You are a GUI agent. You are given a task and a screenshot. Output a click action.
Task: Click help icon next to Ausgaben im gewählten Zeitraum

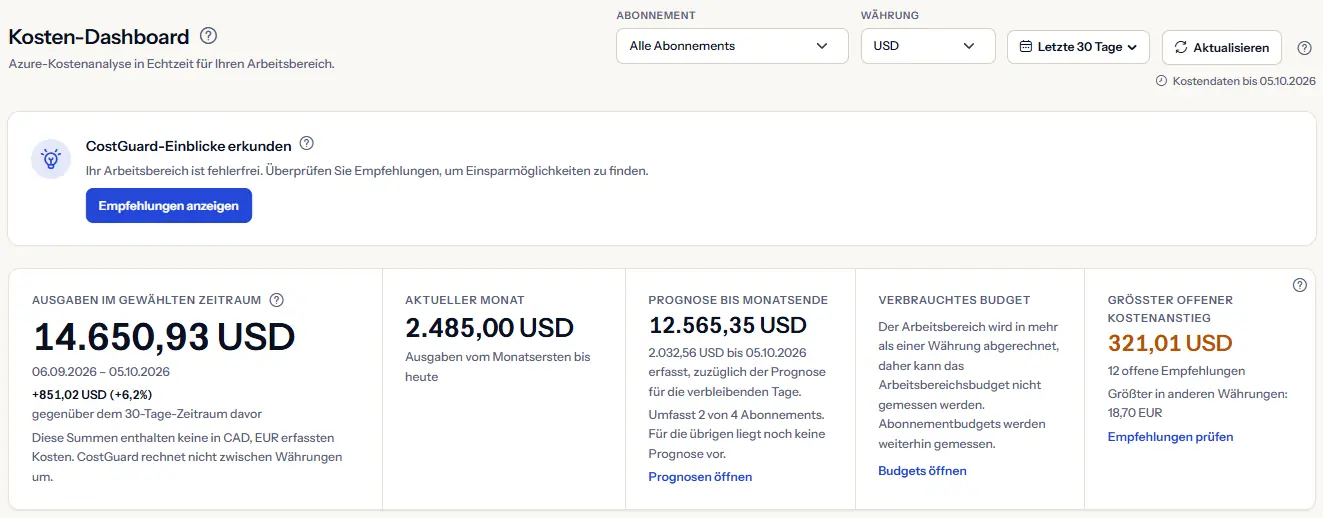[x=277, y=300]
